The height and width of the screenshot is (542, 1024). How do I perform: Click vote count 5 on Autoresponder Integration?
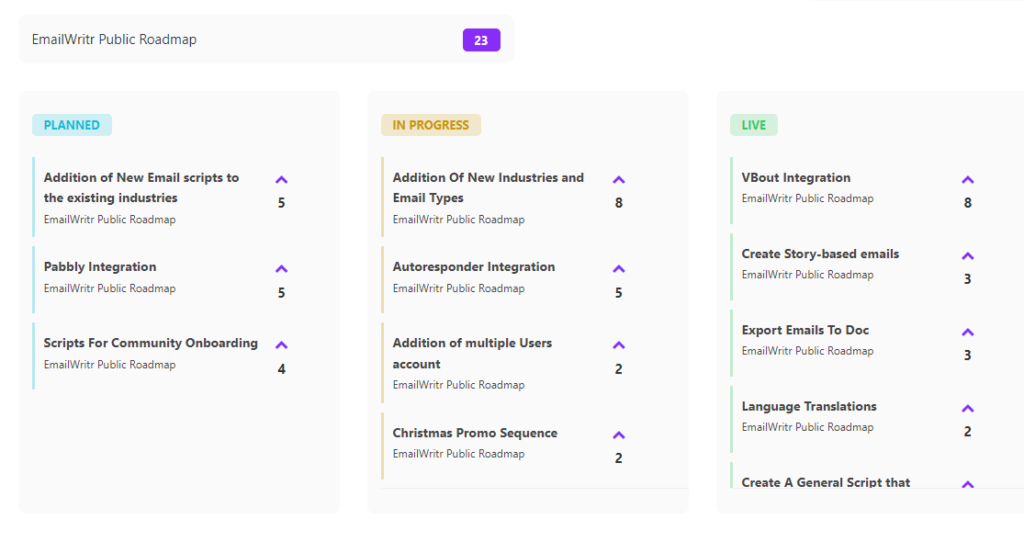618,293
